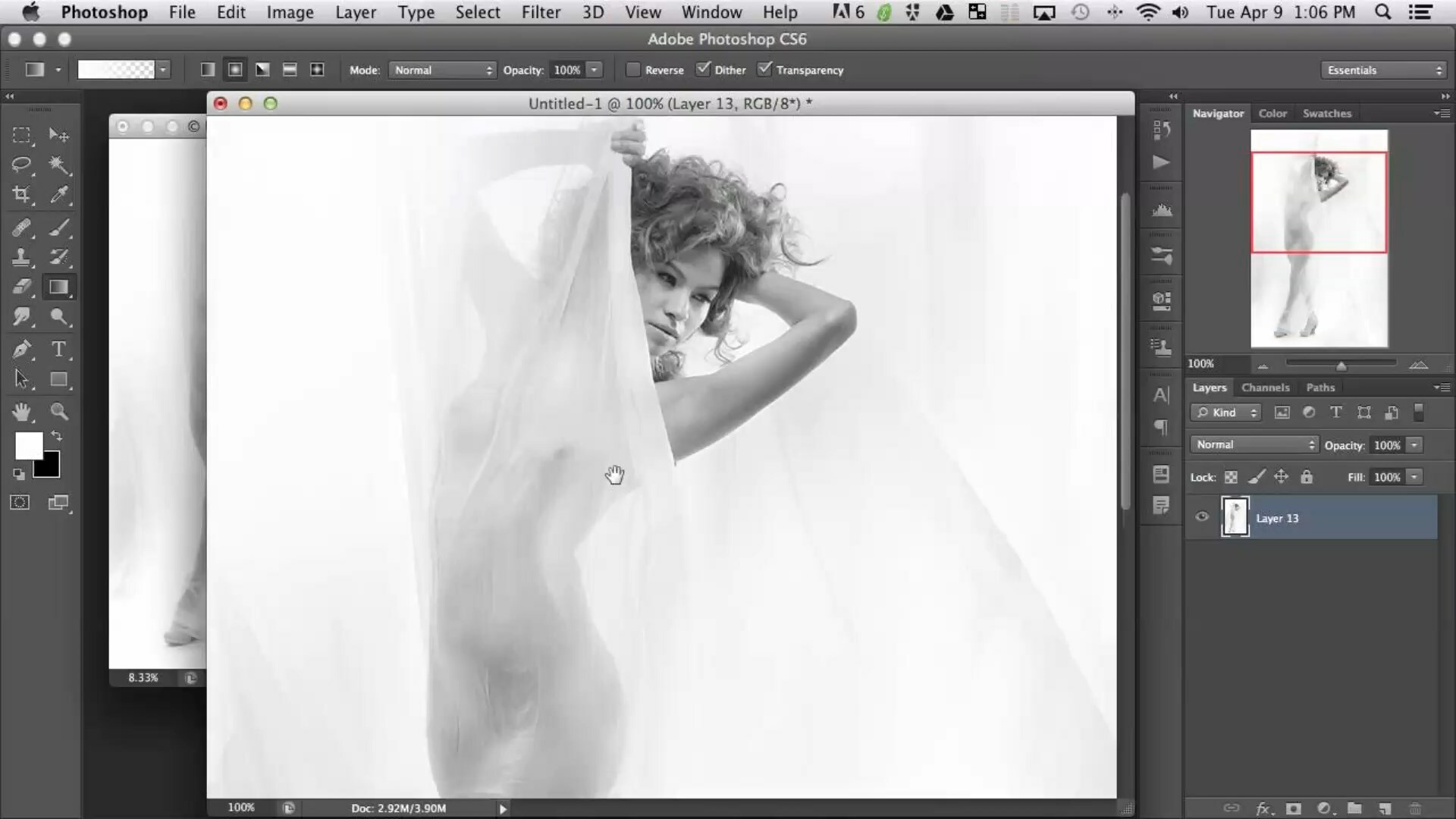Select the Rectangle shape tool
Screen dimensions: 1456x819
tap(58, 379)
